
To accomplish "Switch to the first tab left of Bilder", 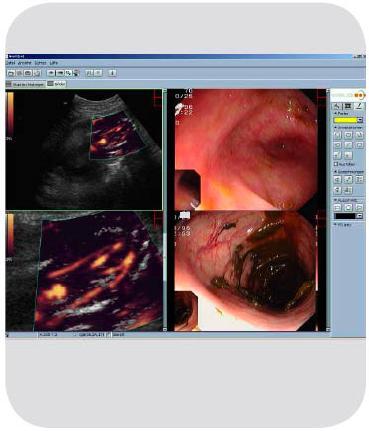I will 26,84.
